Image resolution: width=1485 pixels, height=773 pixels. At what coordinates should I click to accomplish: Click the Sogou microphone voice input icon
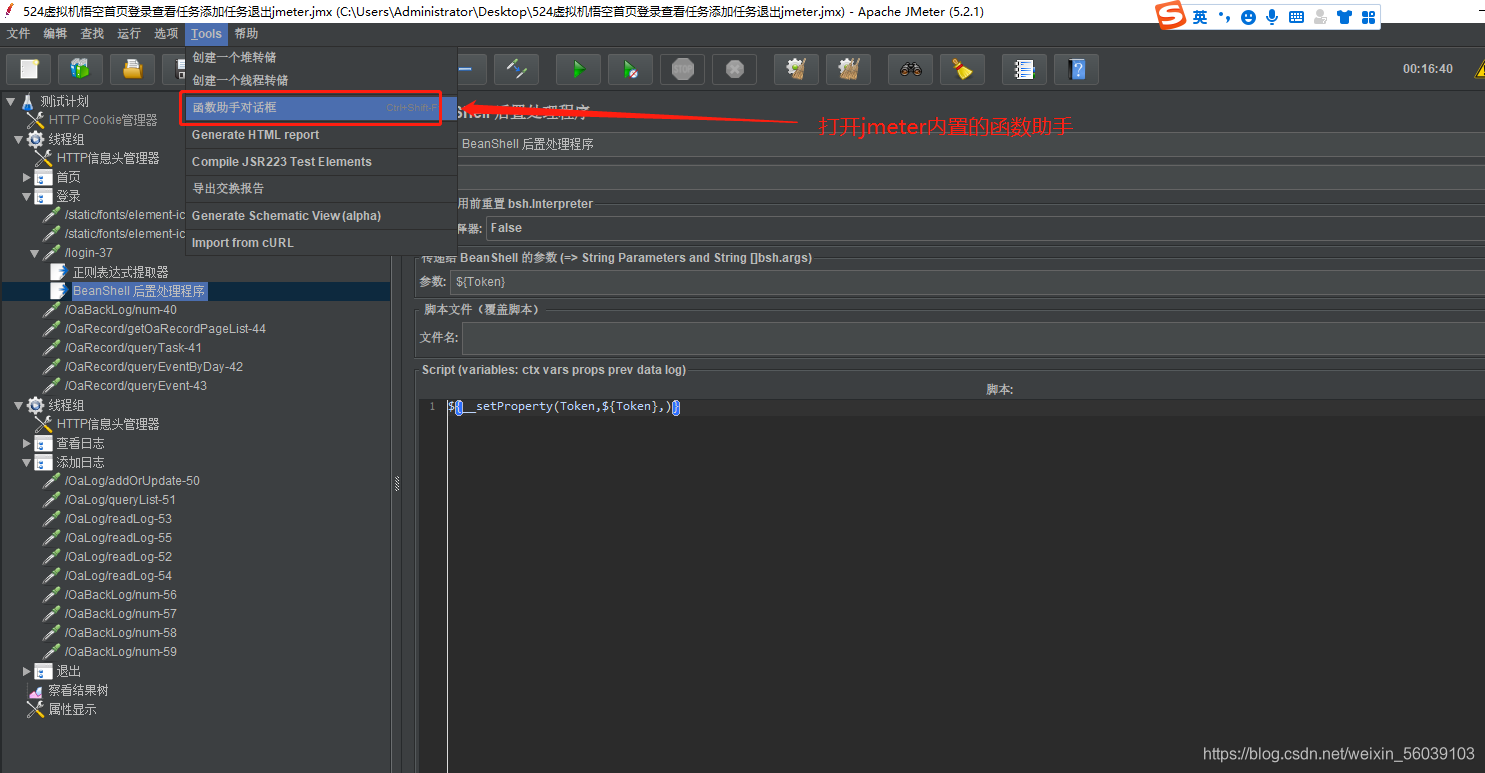click(1272, 17)
